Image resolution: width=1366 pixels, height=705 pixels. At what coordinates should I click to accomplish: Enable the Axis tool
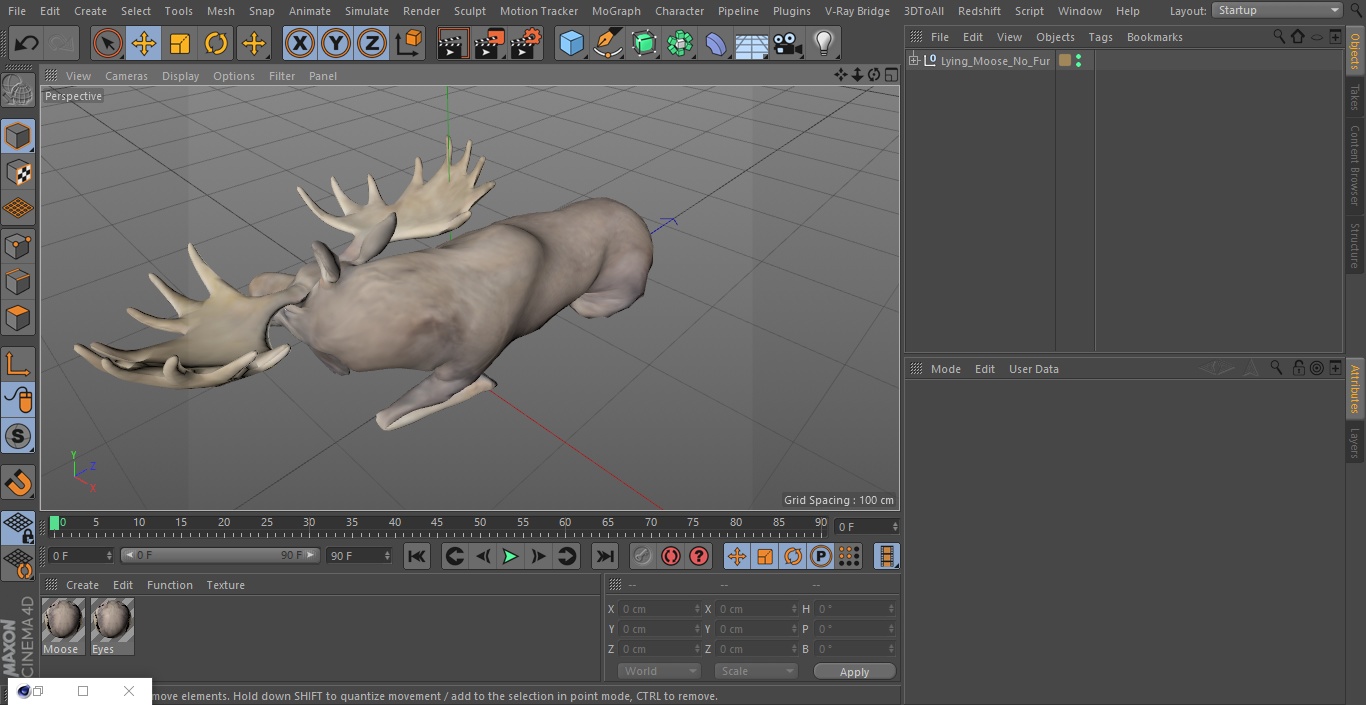18,364
